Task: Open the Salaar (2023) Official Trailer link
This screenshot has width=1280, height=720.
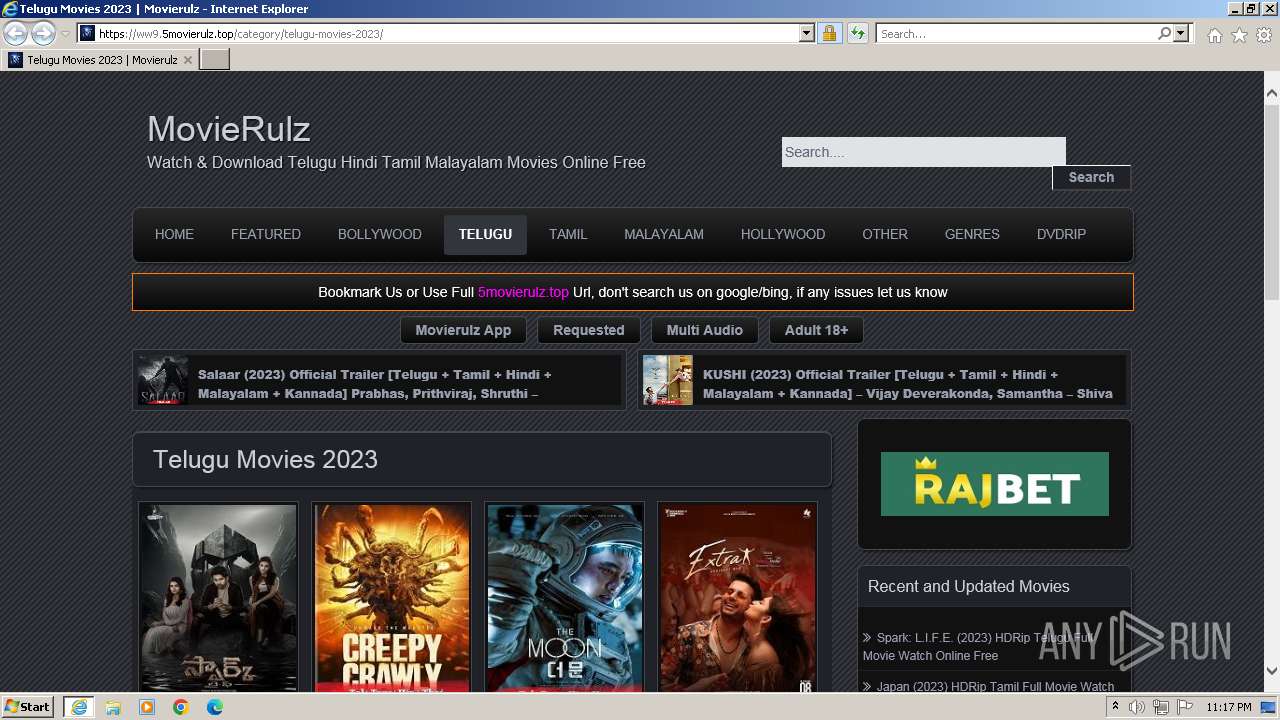Action: tap(375, 384)
